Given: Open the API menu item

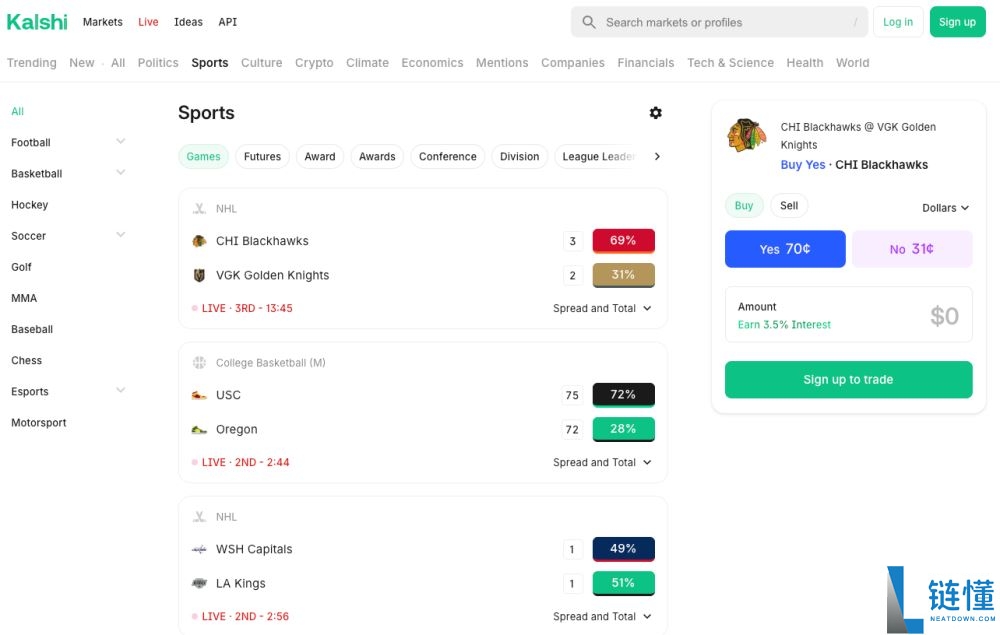Looking at the screenshot, I should pyautogui.click(x=228, y=22).
